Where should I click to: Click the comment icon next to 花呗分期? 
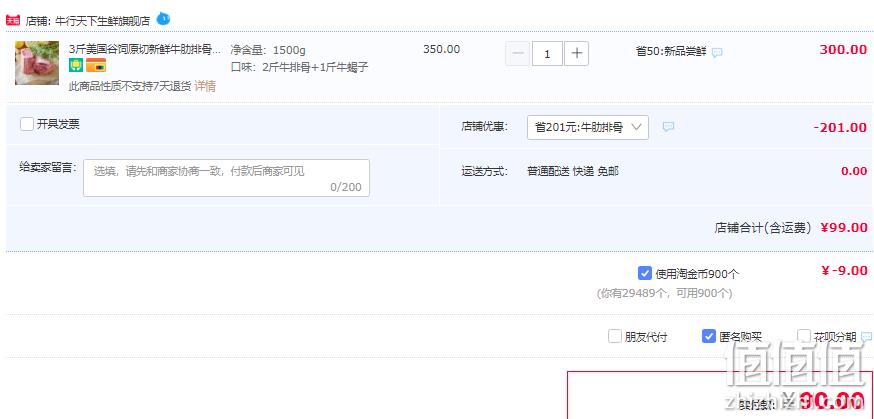point(867,337)
